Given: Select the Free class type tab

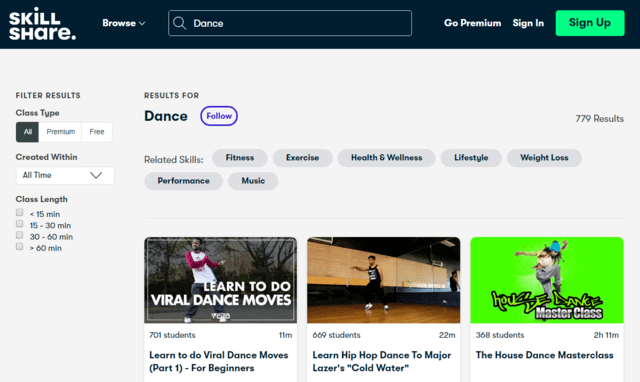Looking at the screenshot, I should pos(97,132).
